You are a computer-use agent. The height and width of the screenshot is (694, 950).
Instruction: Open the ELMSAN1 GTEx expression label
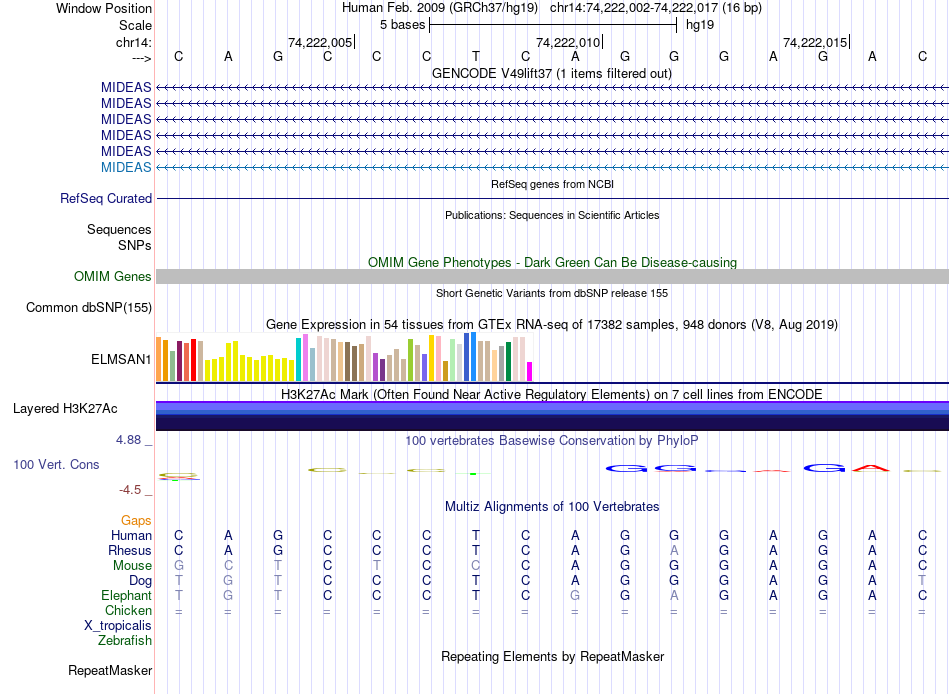coord(121,359)
